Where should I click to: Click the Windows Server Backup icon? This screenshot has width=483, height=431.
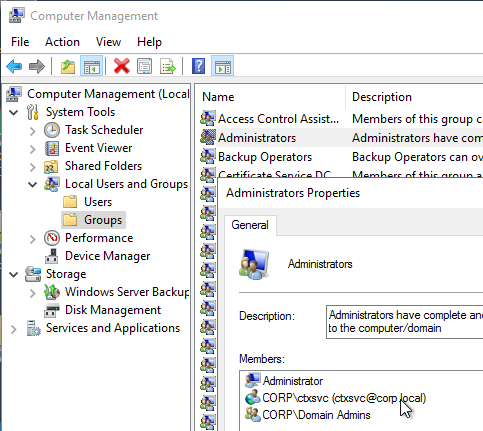click(52, 292)
